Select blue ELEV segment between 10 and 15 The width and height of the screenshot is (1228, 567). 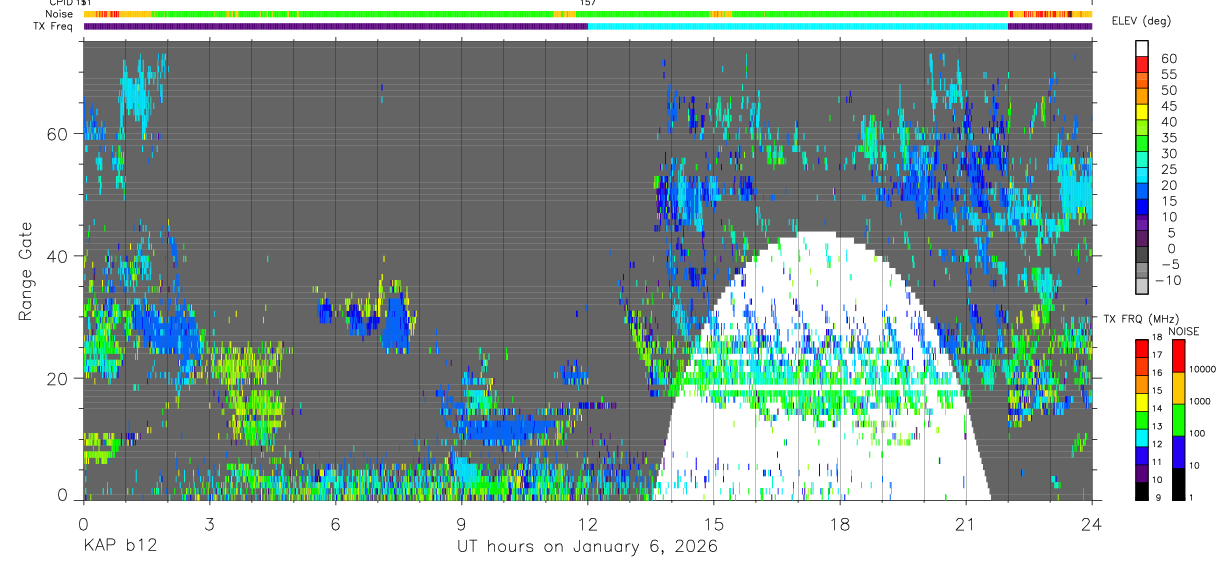point(1143,209)
